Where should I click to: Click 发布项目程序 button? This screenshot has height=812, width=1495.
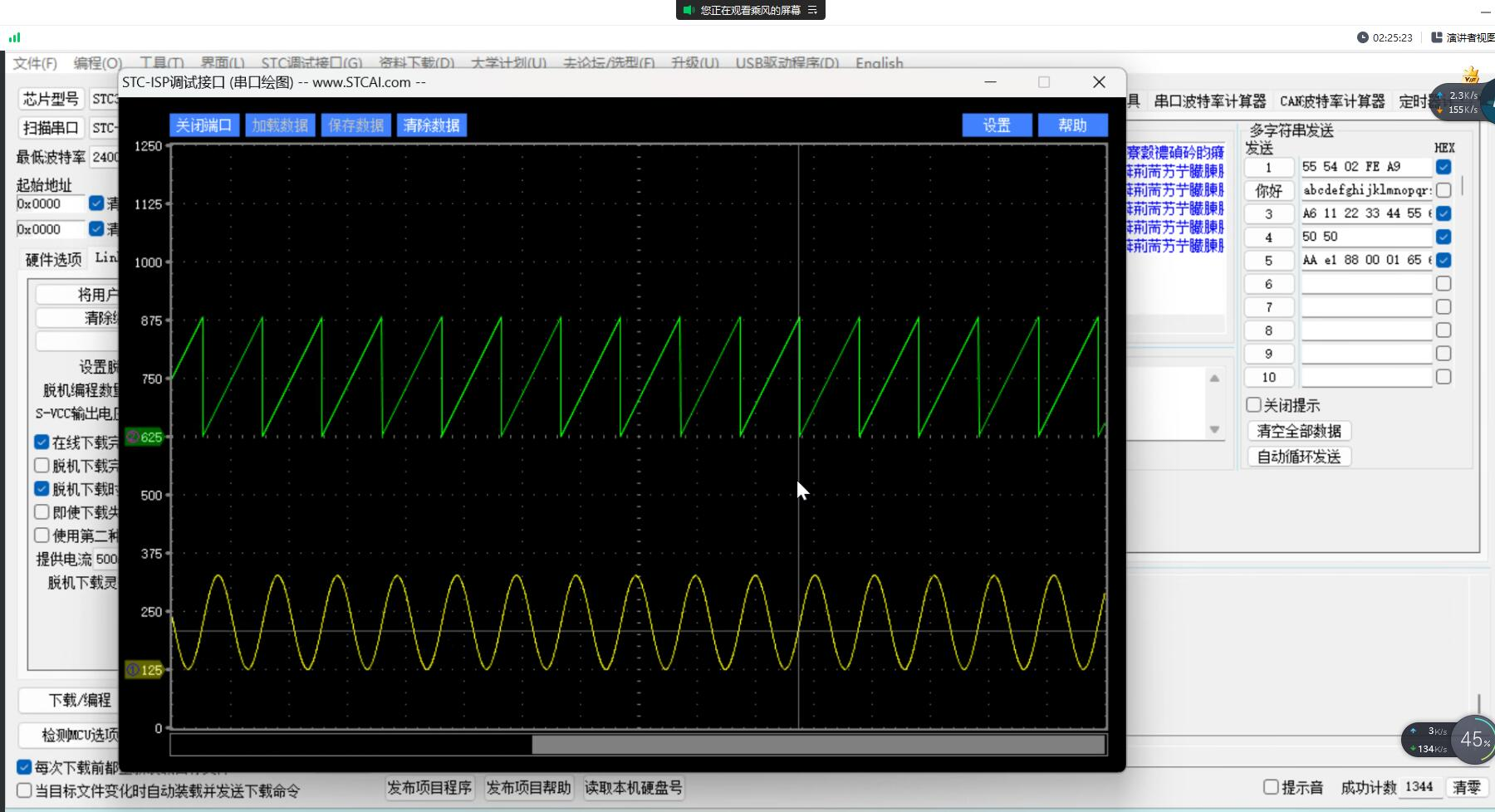[429, 787]
